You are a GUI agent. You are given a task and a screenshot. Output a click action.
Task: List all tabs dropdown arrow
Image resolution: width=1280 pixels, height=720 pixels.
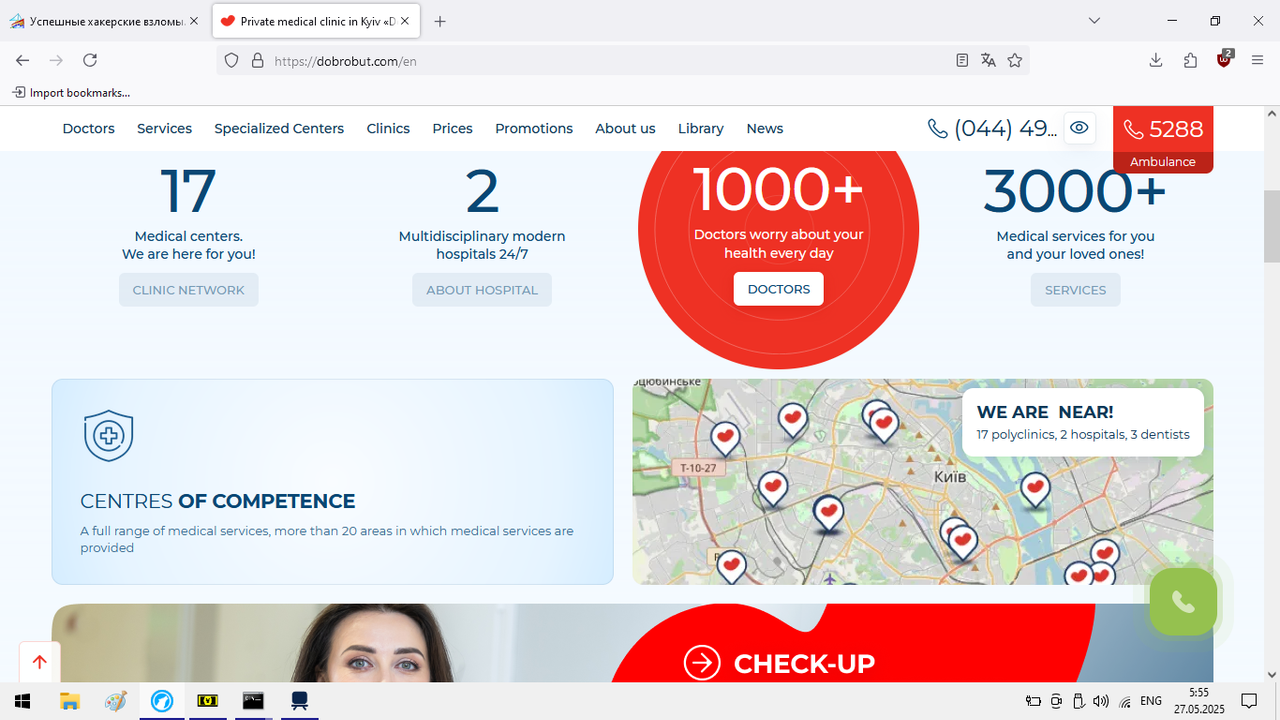(x=1095, y=21)
